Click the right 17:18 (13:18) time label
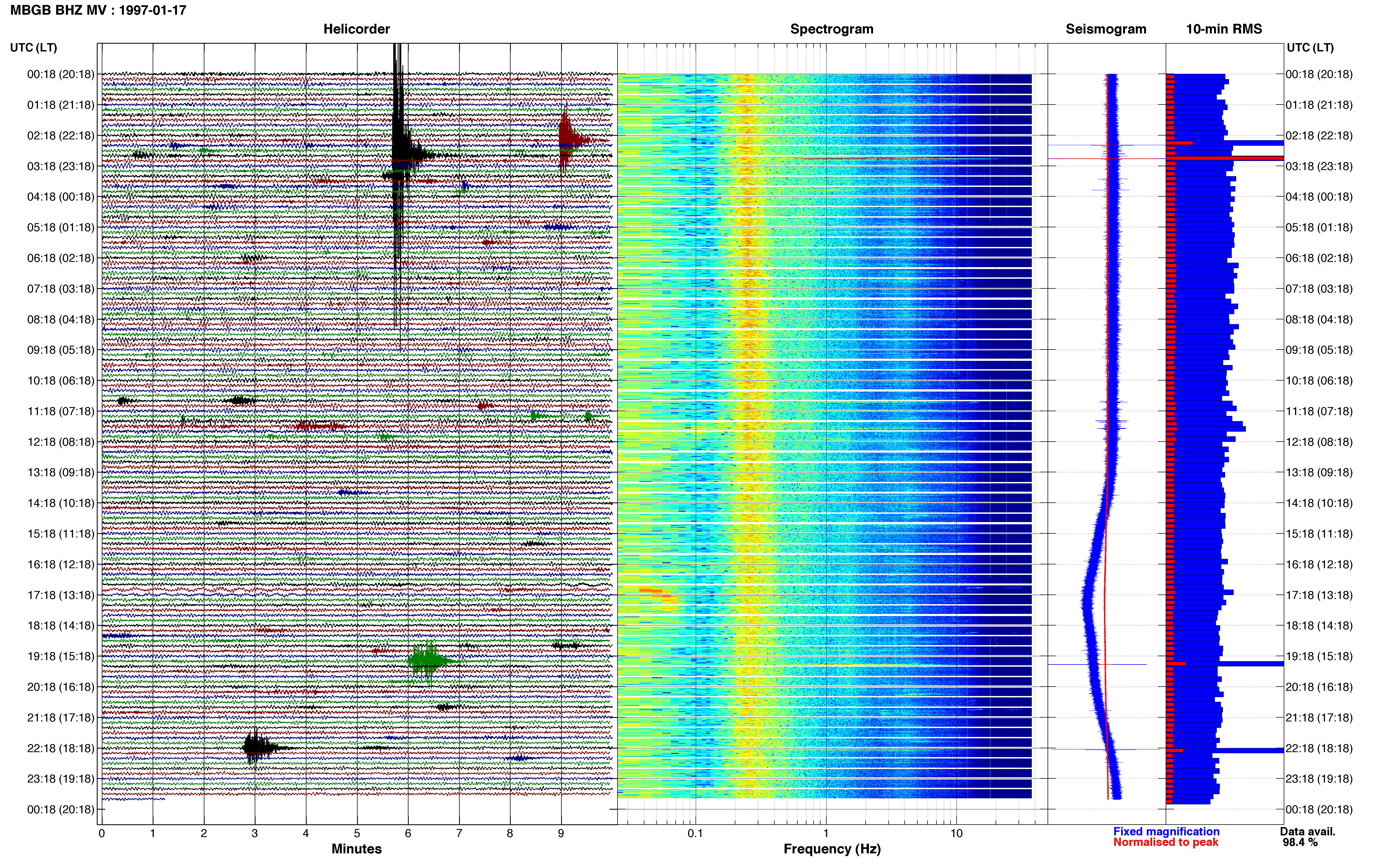The image size is (1388, 868). point(1319,595)
